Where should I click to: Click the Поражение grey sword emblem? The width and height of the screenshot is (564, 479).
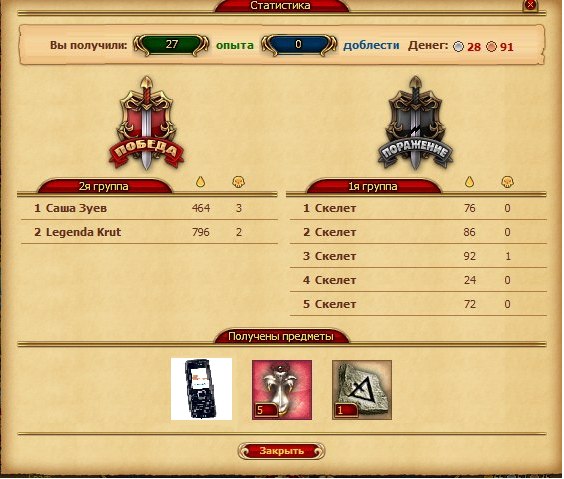(415, 123)
